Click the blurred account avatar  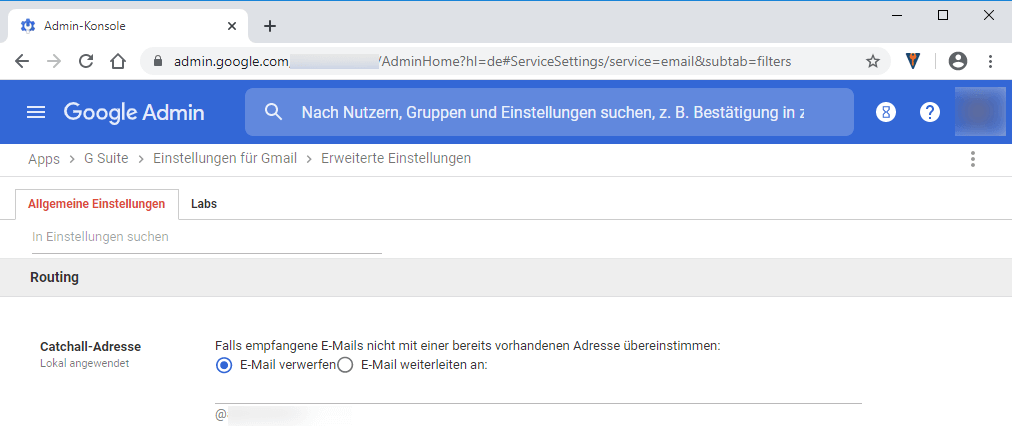click(980, 112)
